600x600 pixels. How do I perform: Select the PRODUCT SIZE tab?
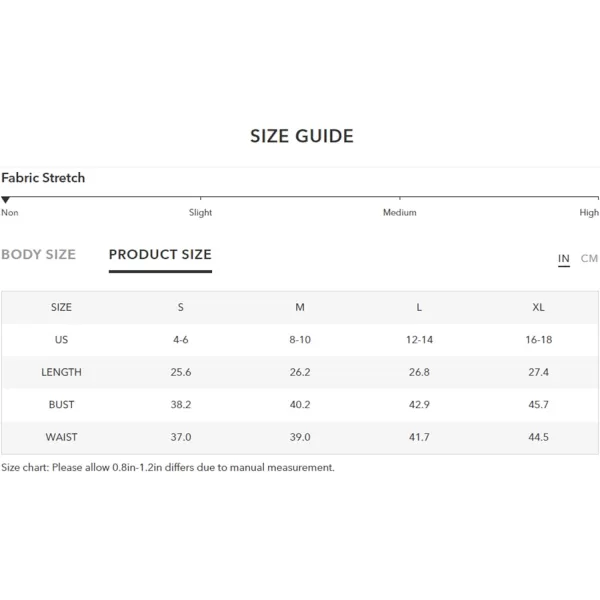click(160, 254)
